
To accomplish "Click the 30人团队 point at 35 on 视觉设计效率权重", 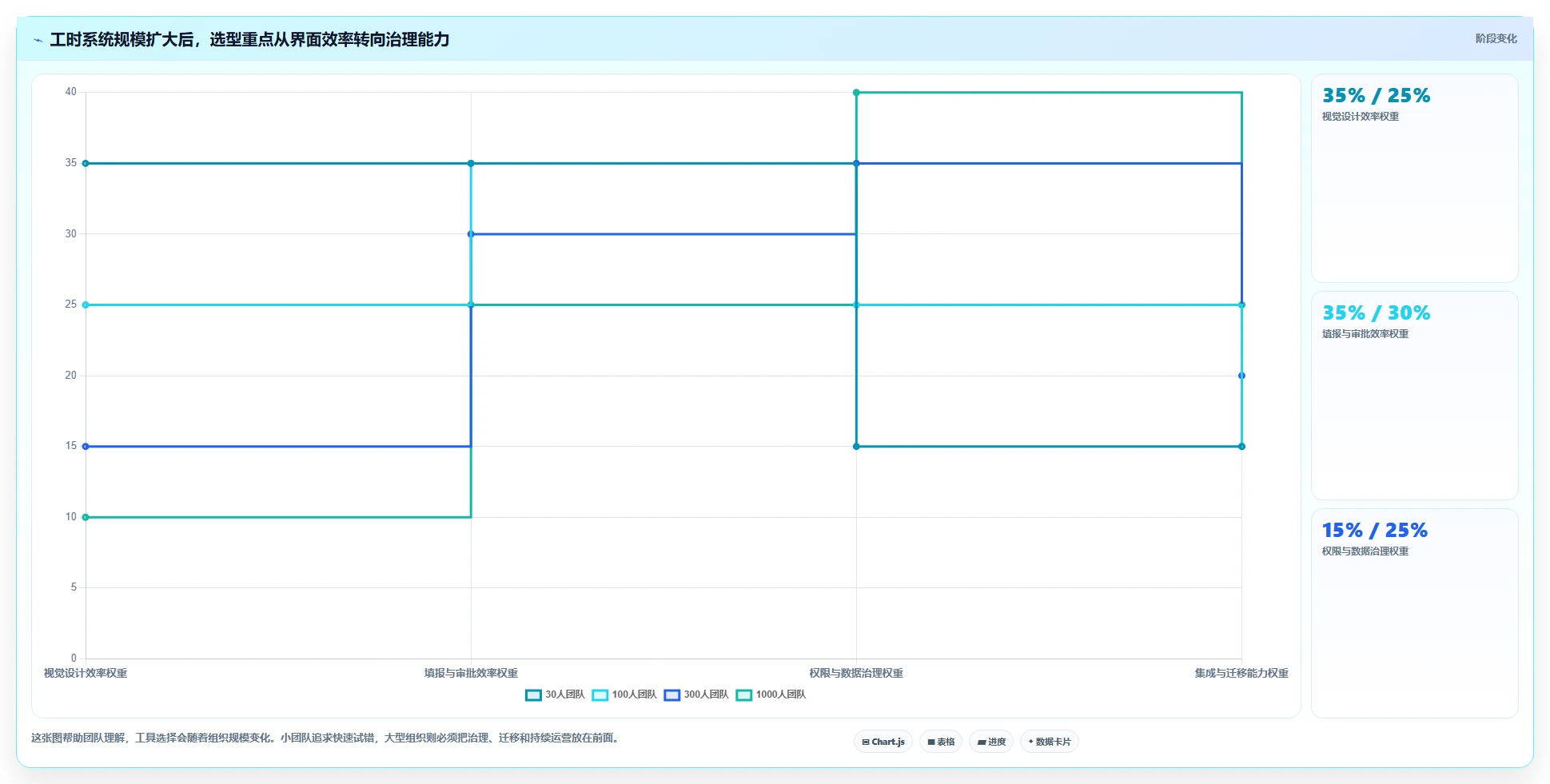I will 86,164.
